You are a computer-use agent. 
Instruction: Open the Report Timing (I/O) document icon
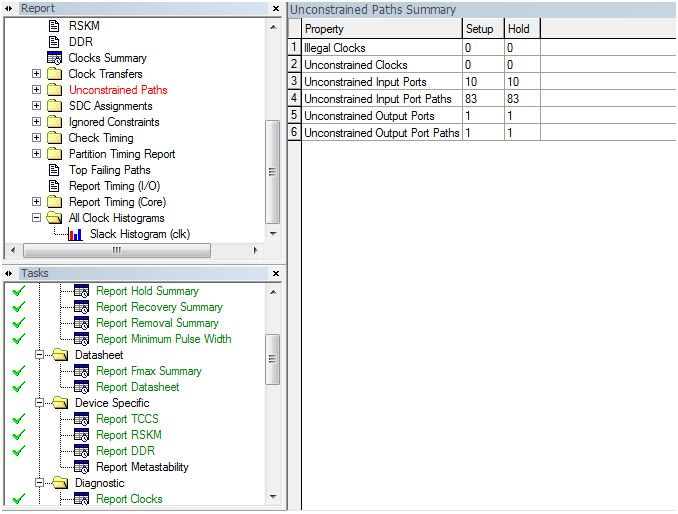tap(54, 186)
